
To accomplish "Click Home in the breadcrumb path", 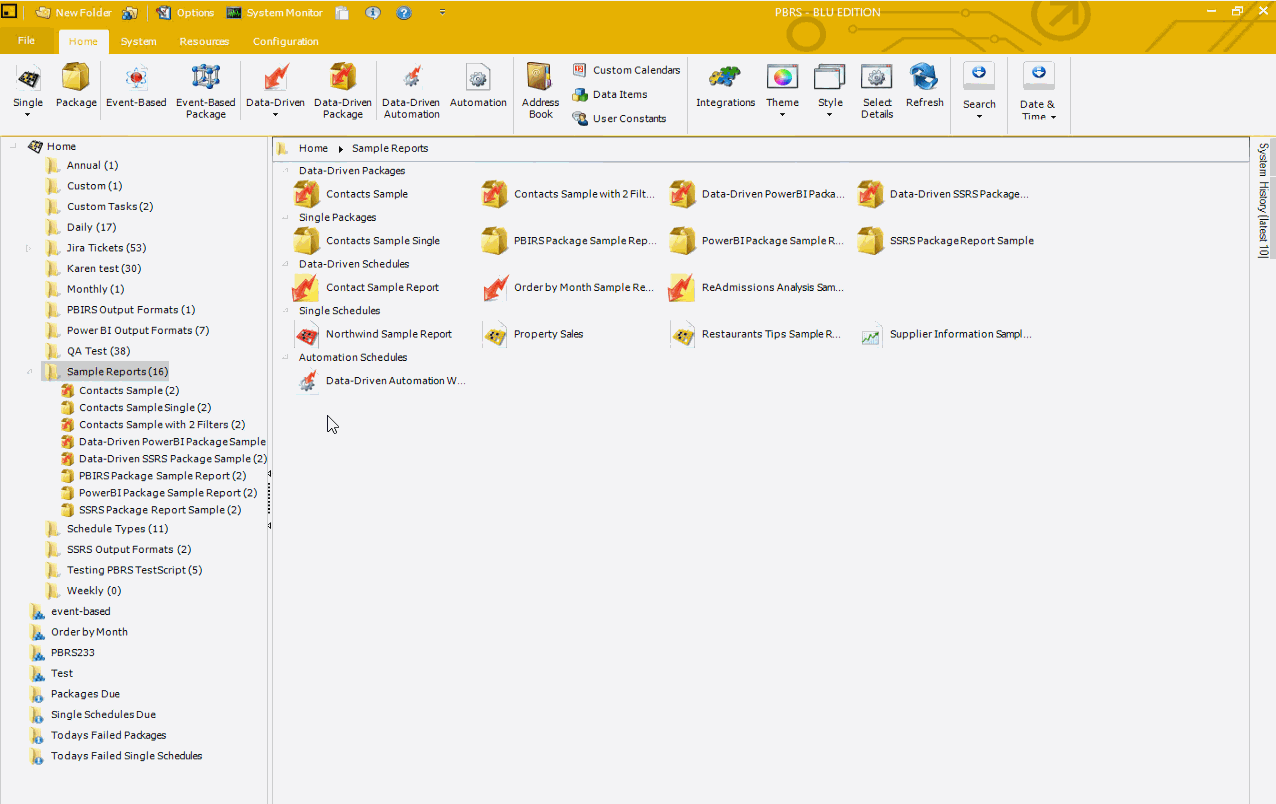I will [313, 148].
